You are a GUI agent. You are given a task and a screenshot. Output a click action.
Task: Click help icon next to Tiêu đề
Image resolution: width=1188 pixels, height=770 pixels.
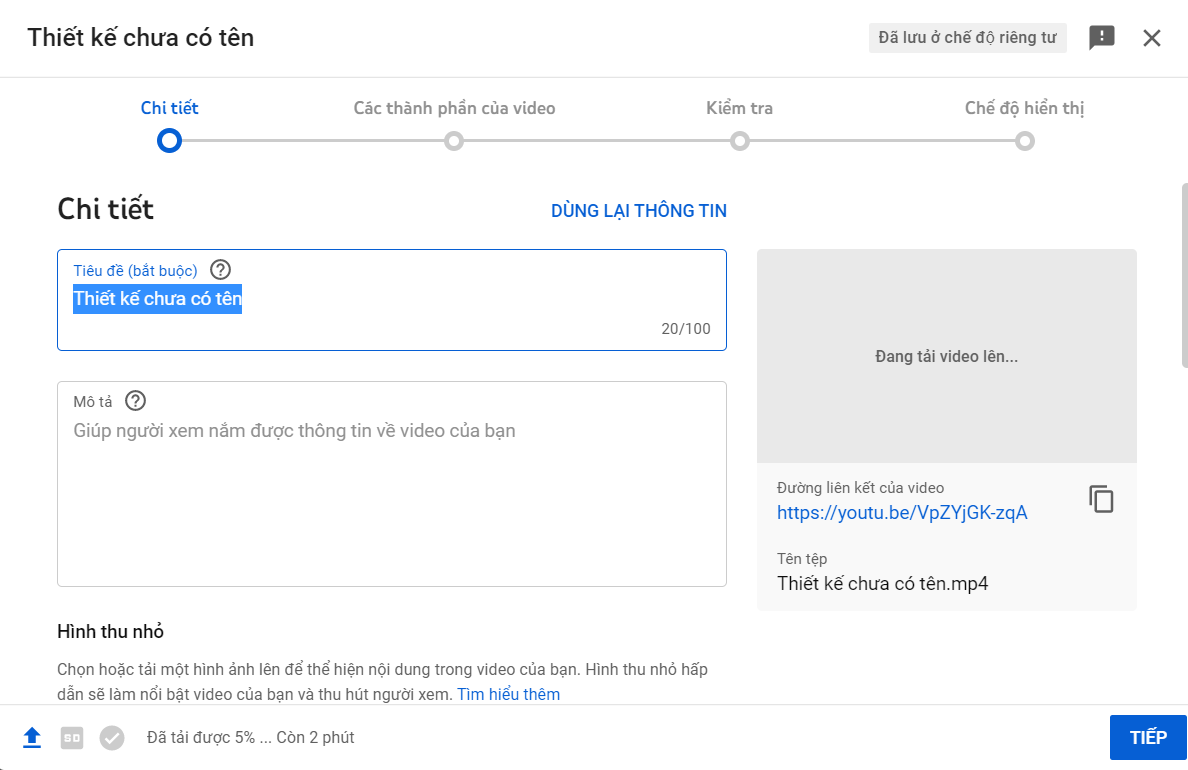(221, 270)
